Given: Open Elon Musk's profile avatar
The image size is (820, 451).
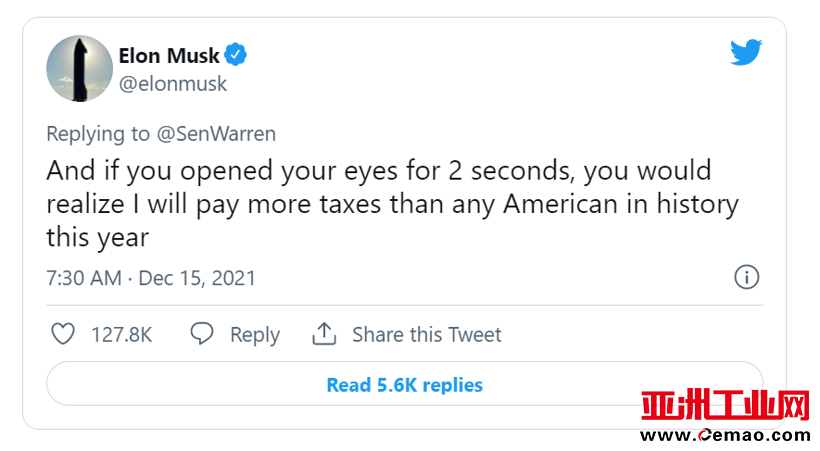Looking at the screenshot, I should point(79,69).
